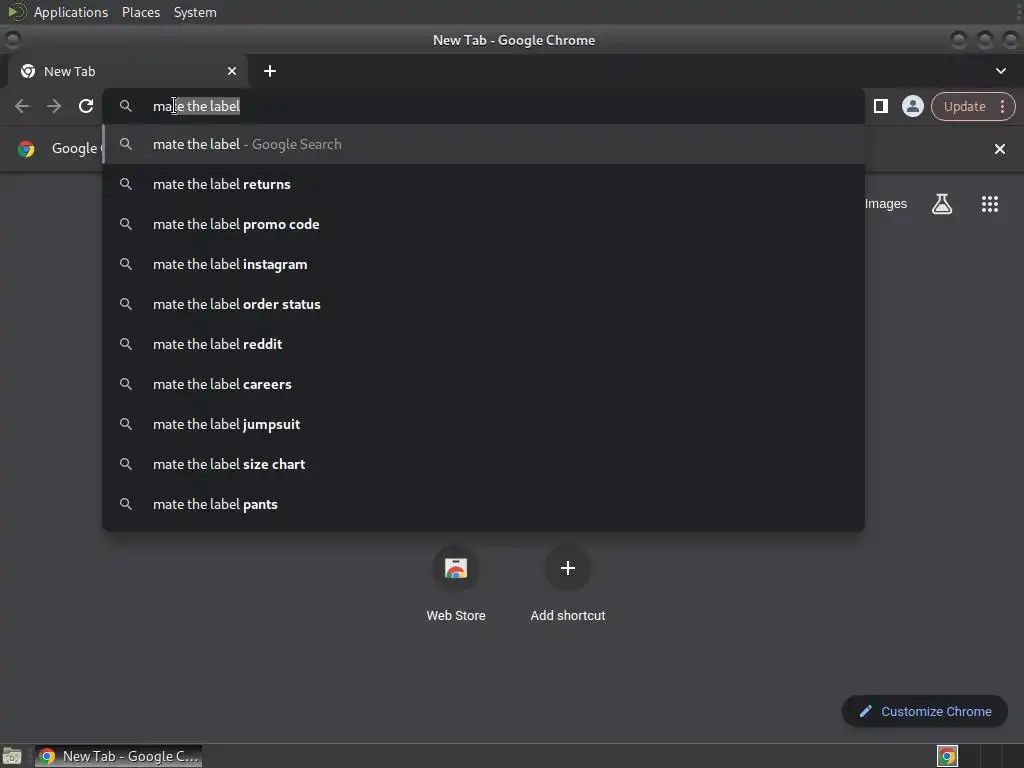Click the Add shortcut plus button

click(568, 568)
